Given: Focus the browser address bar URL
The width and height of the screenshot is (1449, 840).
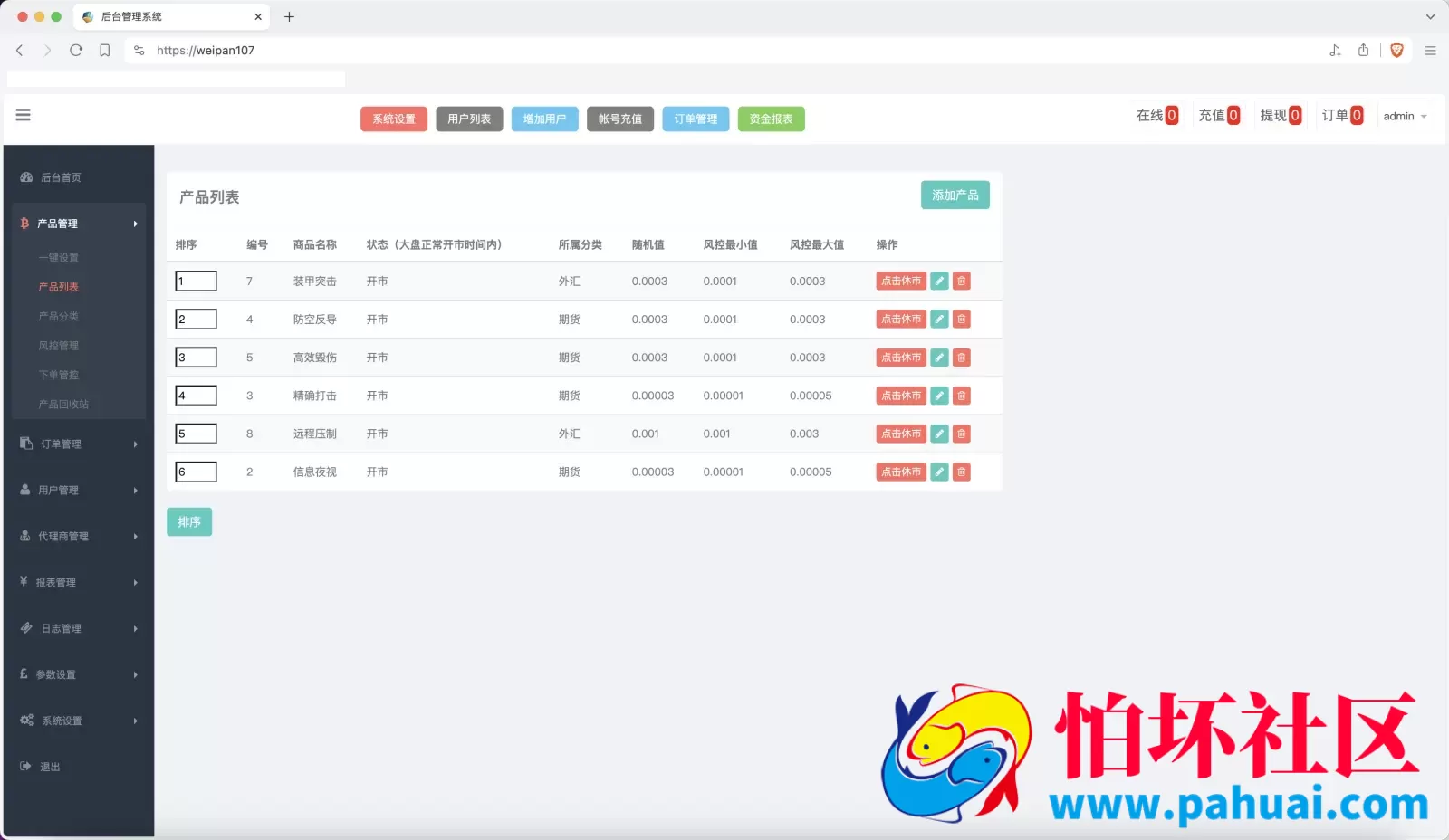Looking at the screenshot, I should pos(206,51).
